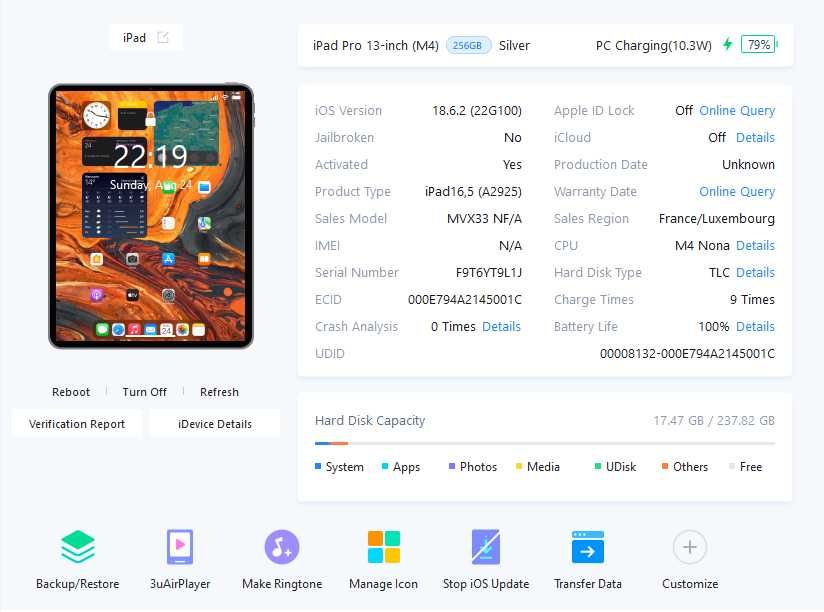Image resolution: width=824 pixels, height=612 pixels.
Task: Click the System blue legend swatch
Action: click(x=318, y=466)
